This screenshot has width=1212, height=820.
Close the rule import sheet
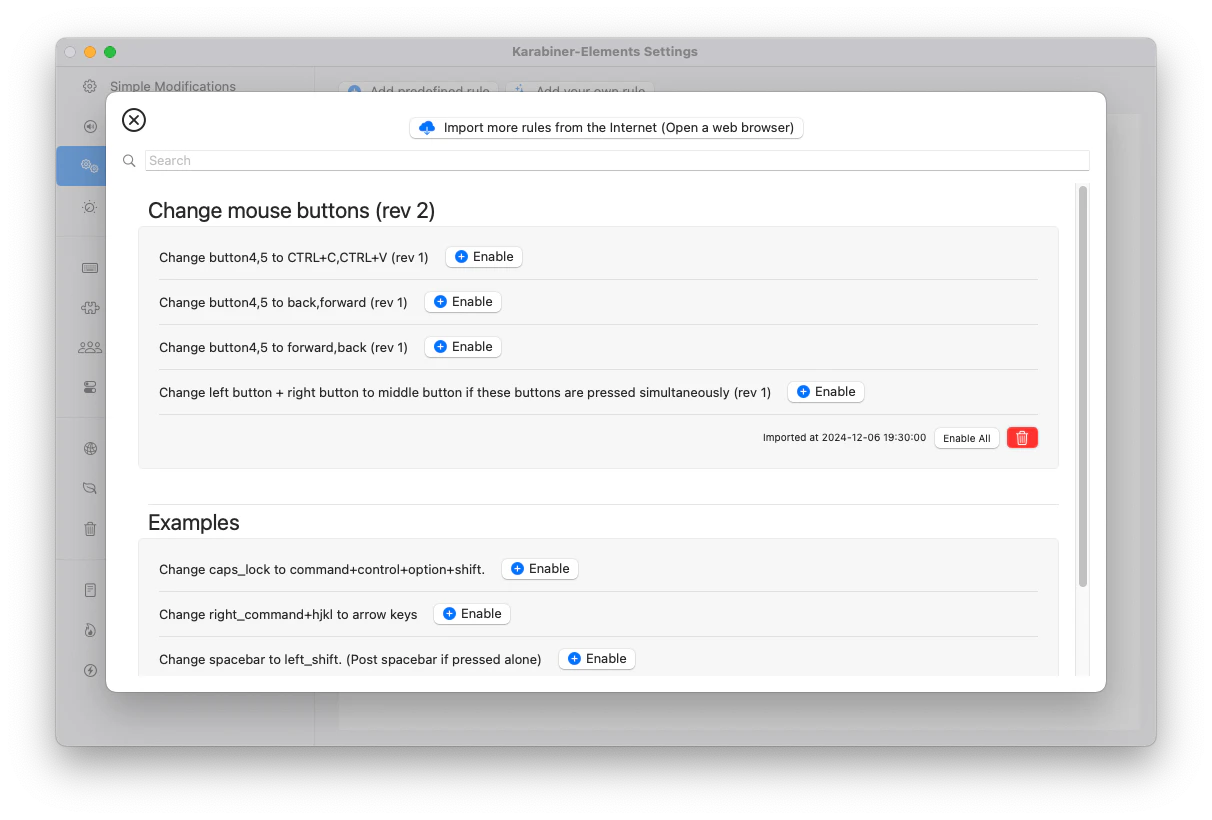coord(134,120)
